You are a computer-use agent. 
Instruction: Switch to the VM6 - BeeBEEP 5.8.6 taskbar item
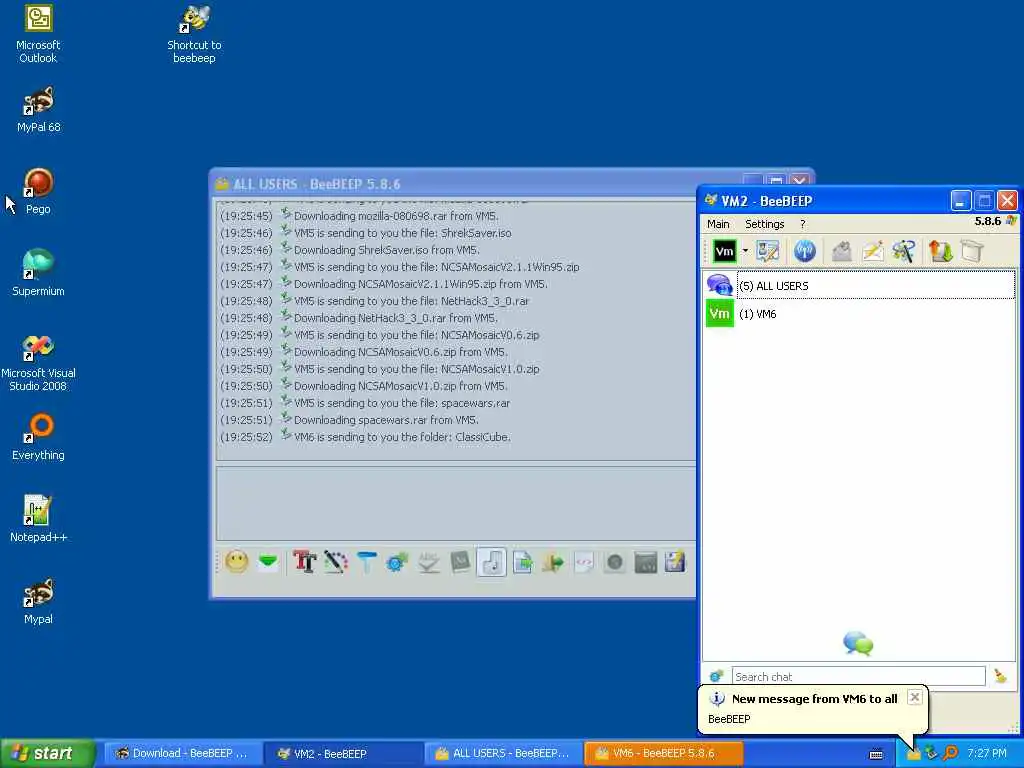(x=663, y=753)
